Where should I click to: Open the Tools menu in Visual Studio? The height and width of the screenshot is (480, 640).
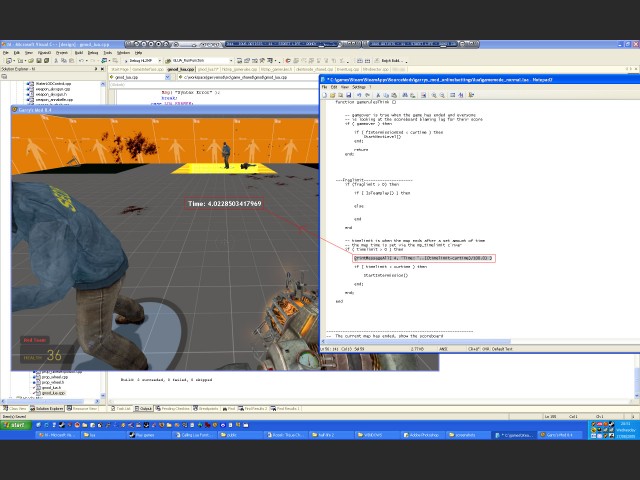108,53
